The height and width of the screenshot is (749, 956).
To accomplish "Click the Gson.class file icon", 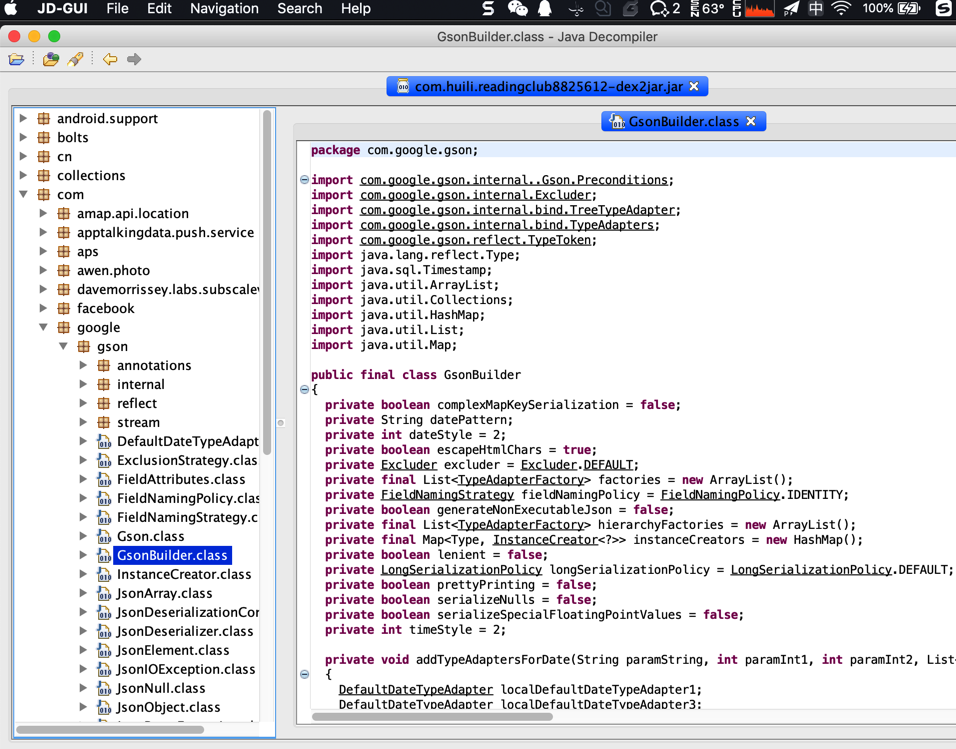I will pyautogui.click(x=104, y=537).
